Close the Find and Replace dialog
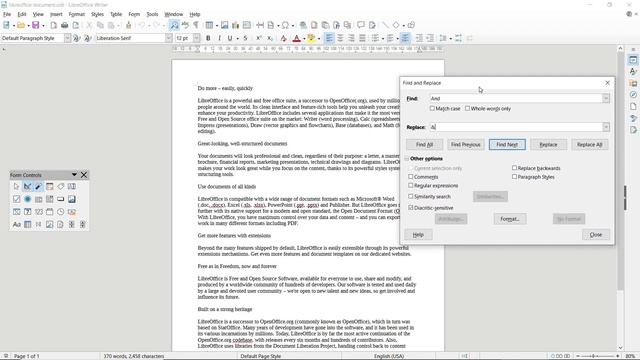640x360 pixels. [x=596, y=235]
